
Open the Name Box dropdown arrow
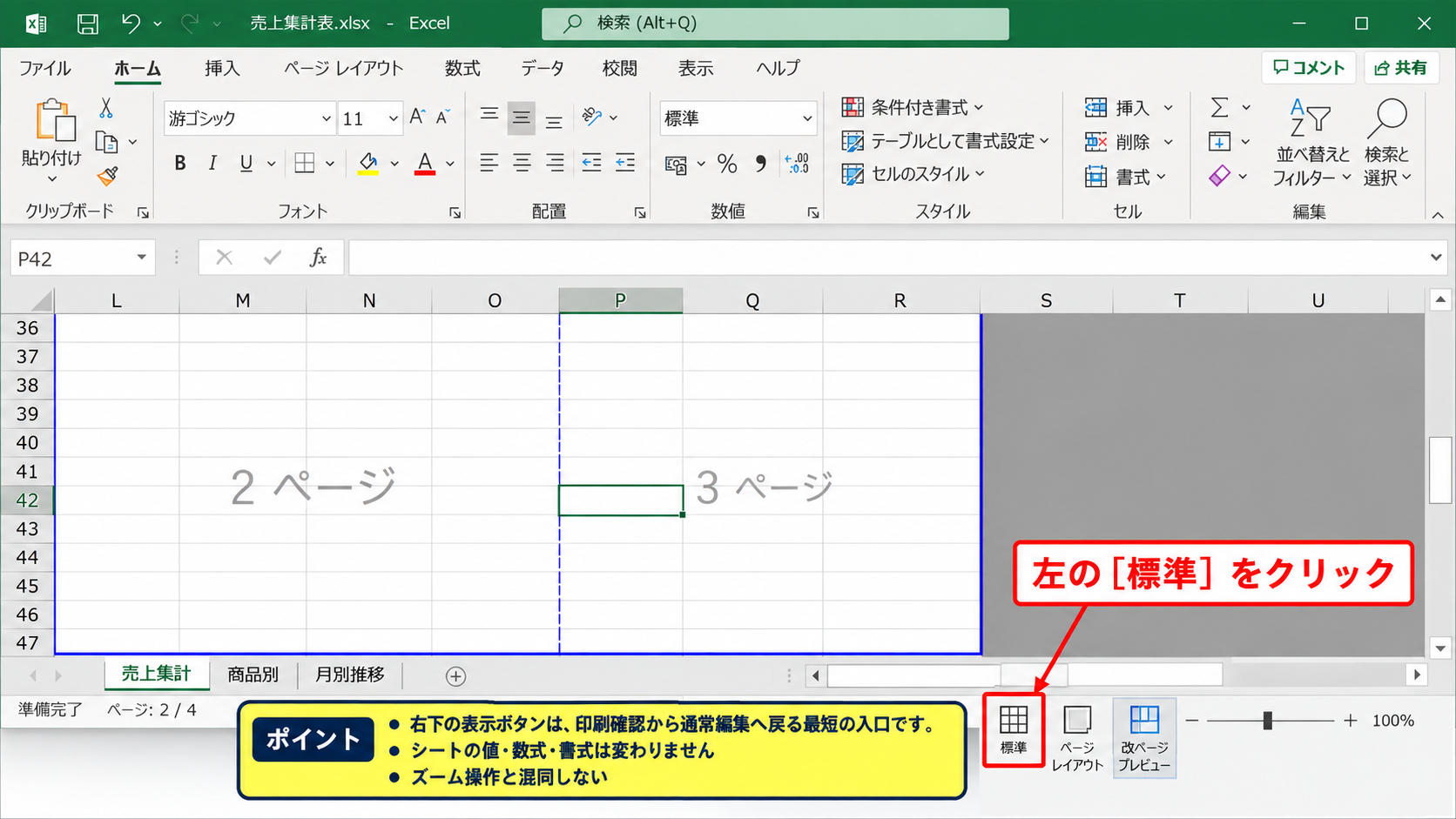coord(141,258)
